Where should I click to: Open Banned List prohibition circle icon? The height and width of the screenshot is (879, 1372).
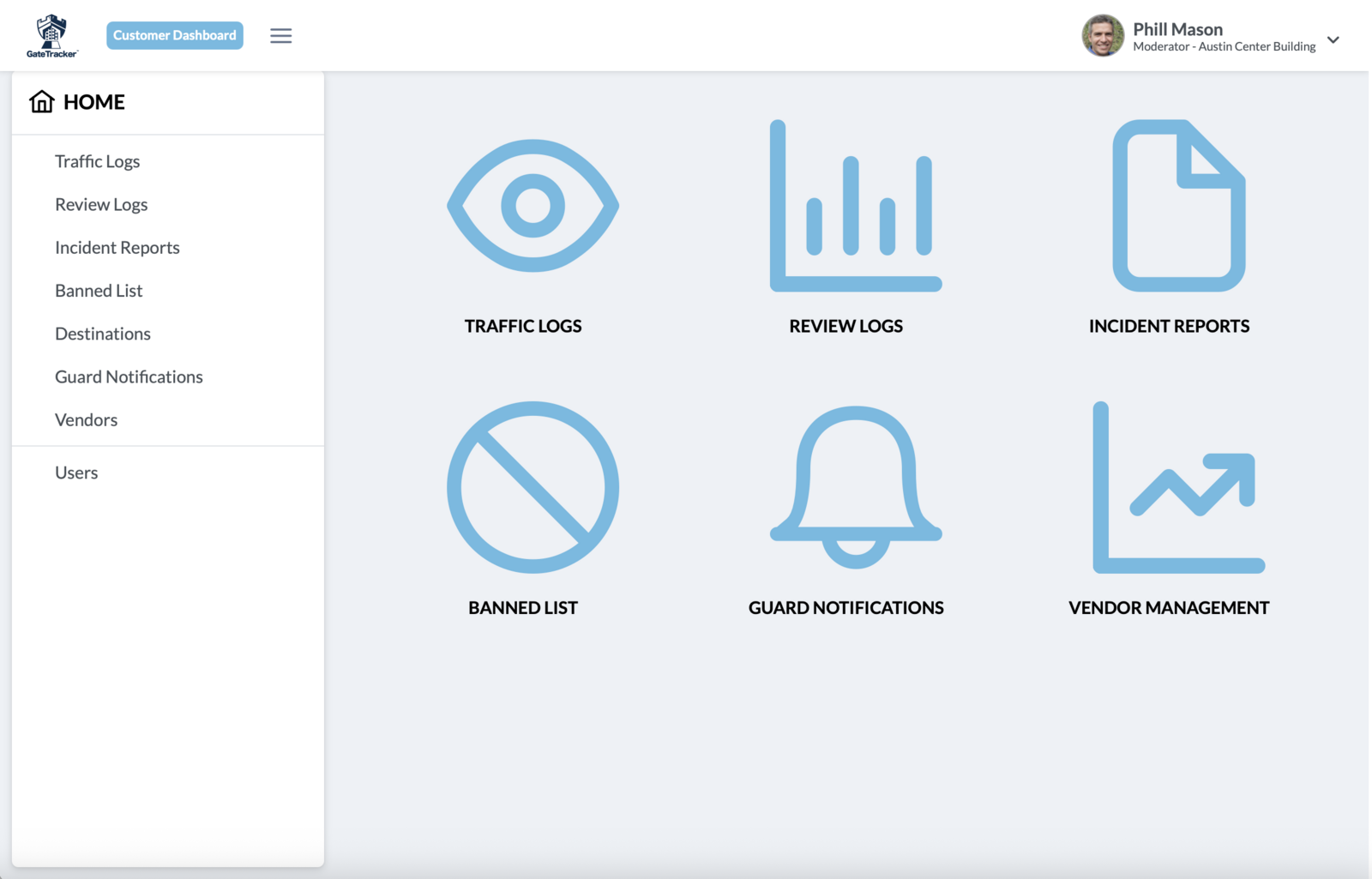pyautogui.click(x=533, y=487)
